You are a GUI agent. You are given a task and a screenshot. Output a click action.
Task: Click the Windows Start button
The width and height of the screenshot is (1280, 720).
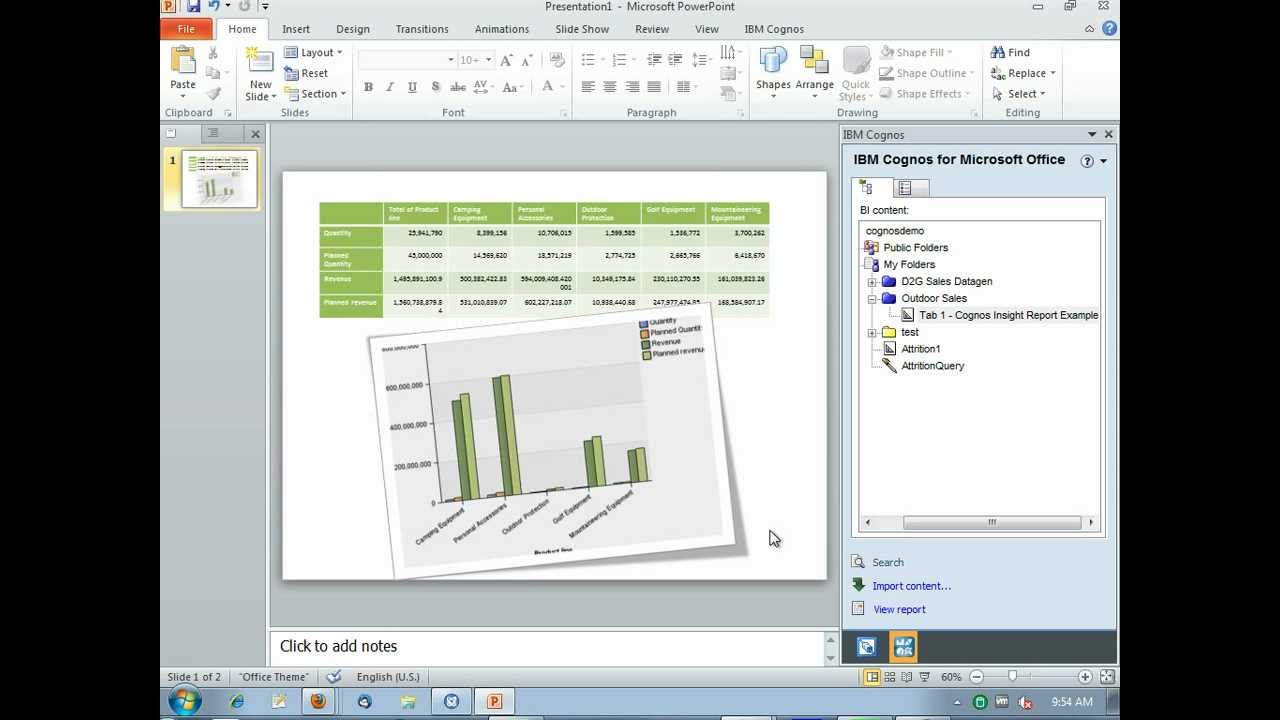click(184, 702)
